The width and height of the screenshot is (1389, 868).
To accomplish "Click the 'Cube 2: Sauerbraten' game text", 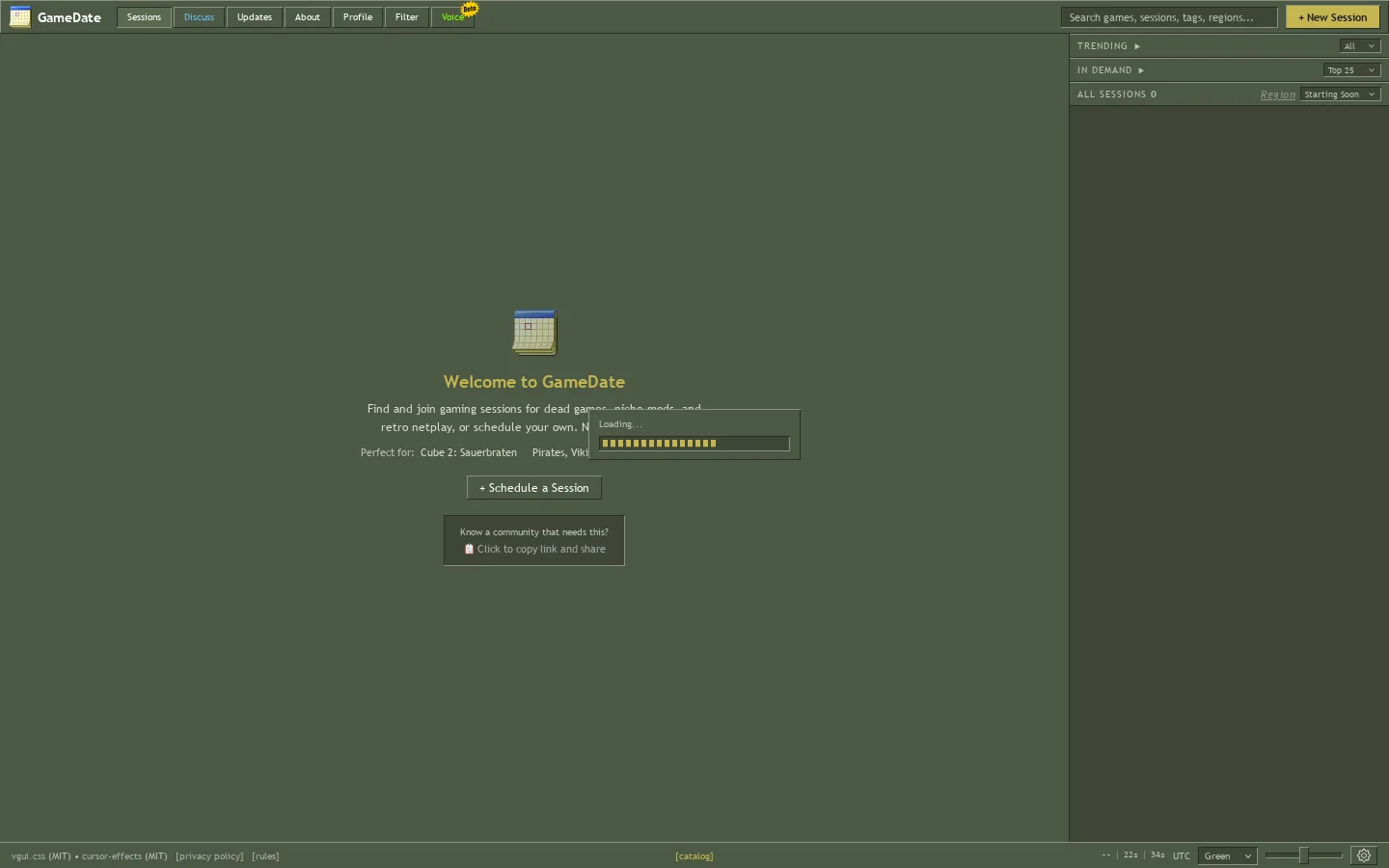I will pyautogui.click(x=469, y=452).
